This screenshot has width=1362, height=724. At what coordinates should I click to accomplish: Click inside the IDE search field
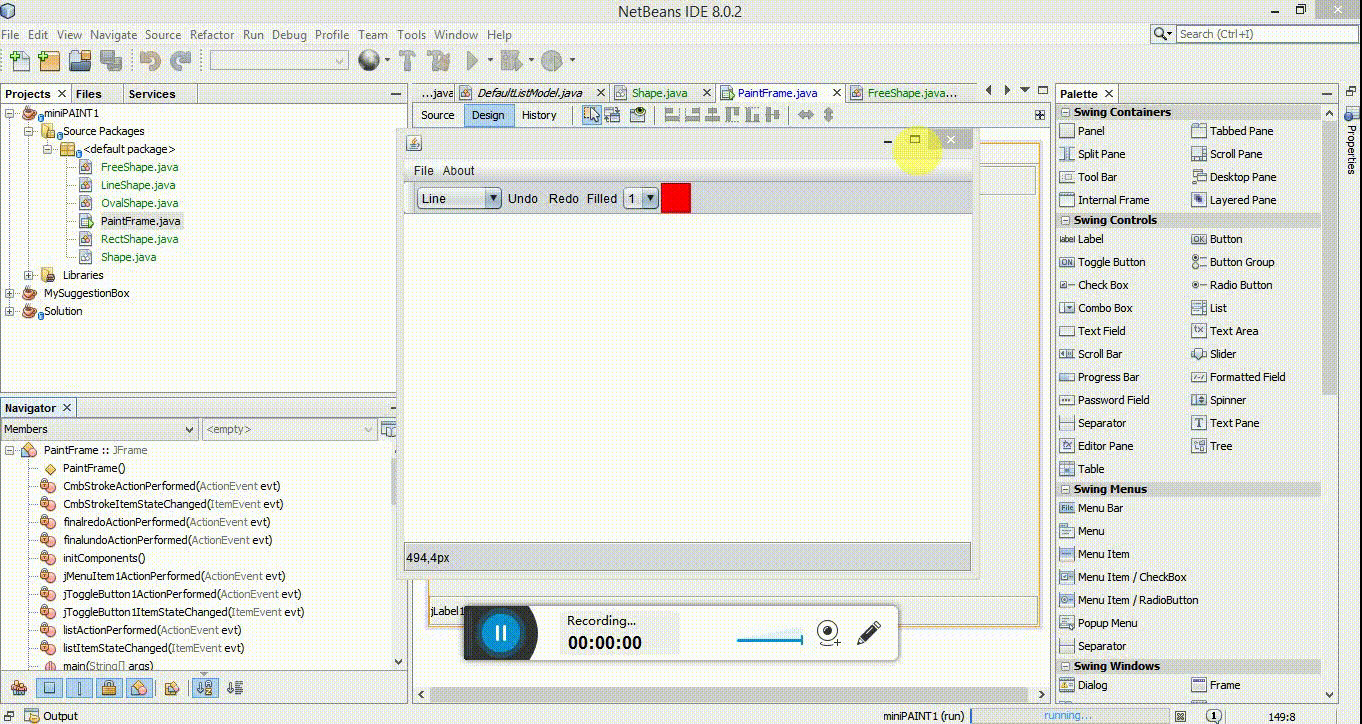click(x=1265, y=33)
